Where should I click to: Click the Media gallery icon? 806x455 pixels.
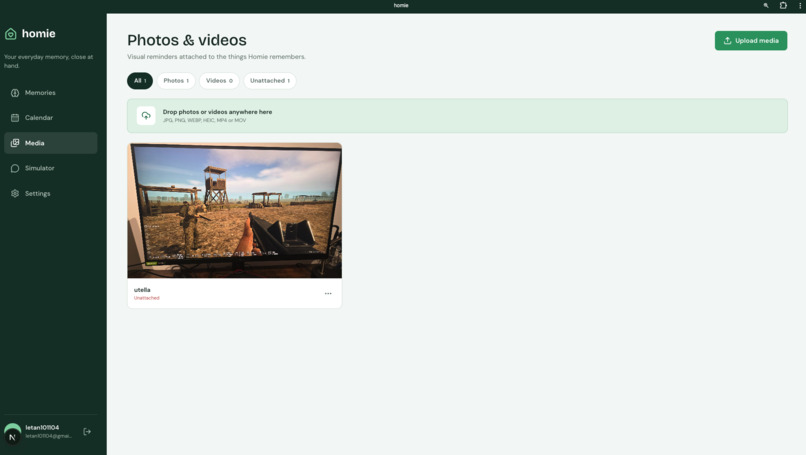pyautogui.click(x=15, y=143)
